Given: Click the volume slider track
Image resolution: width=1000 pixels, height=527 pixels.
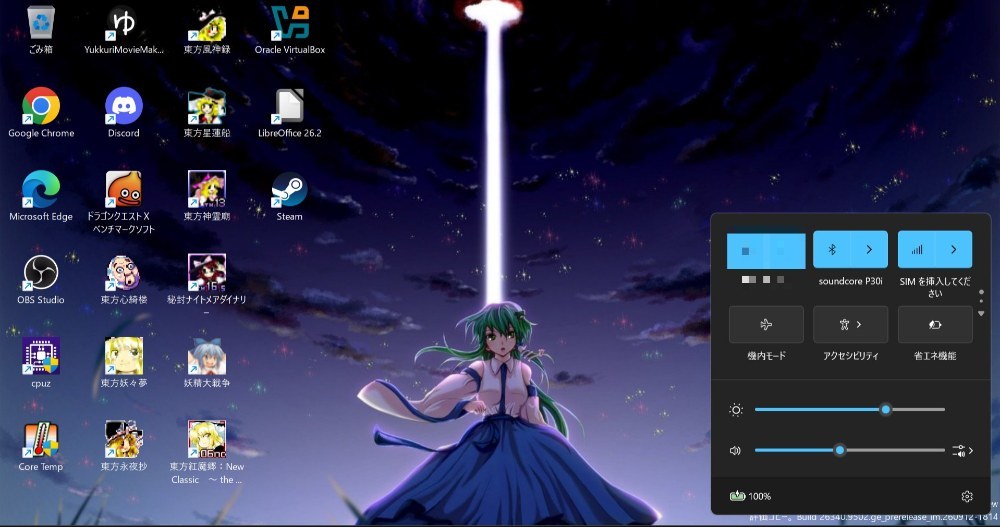Looking at the screenshot, I should (x=849, y=450).
